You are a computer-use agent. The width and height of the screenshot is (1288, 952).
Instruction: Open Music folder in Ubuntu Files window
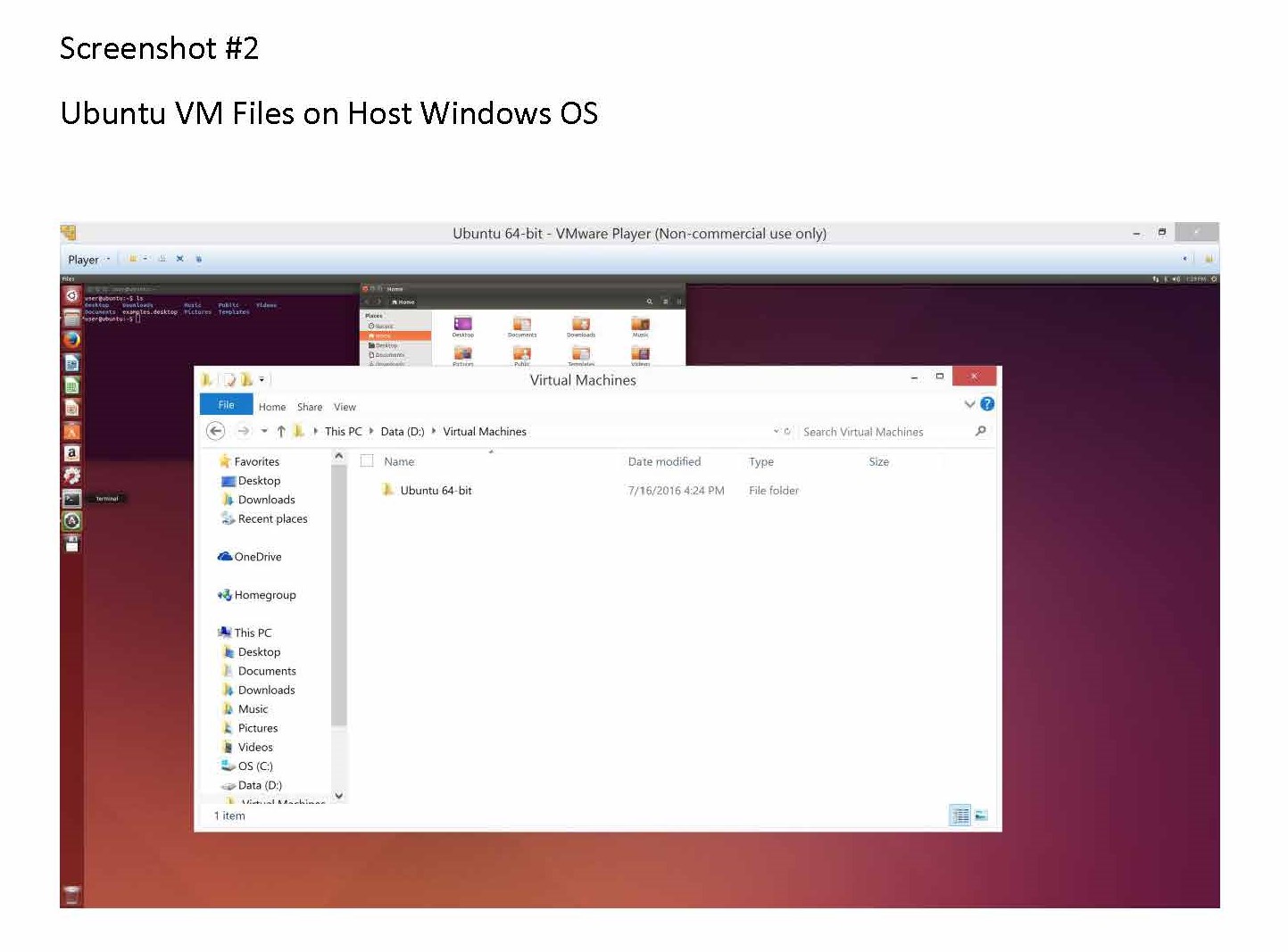[641, 327]
